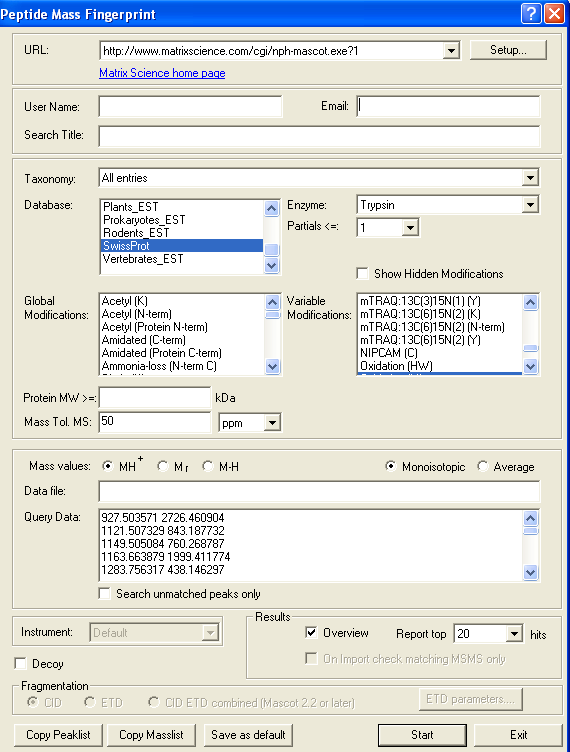Click the Exit button

click(518, 735)
